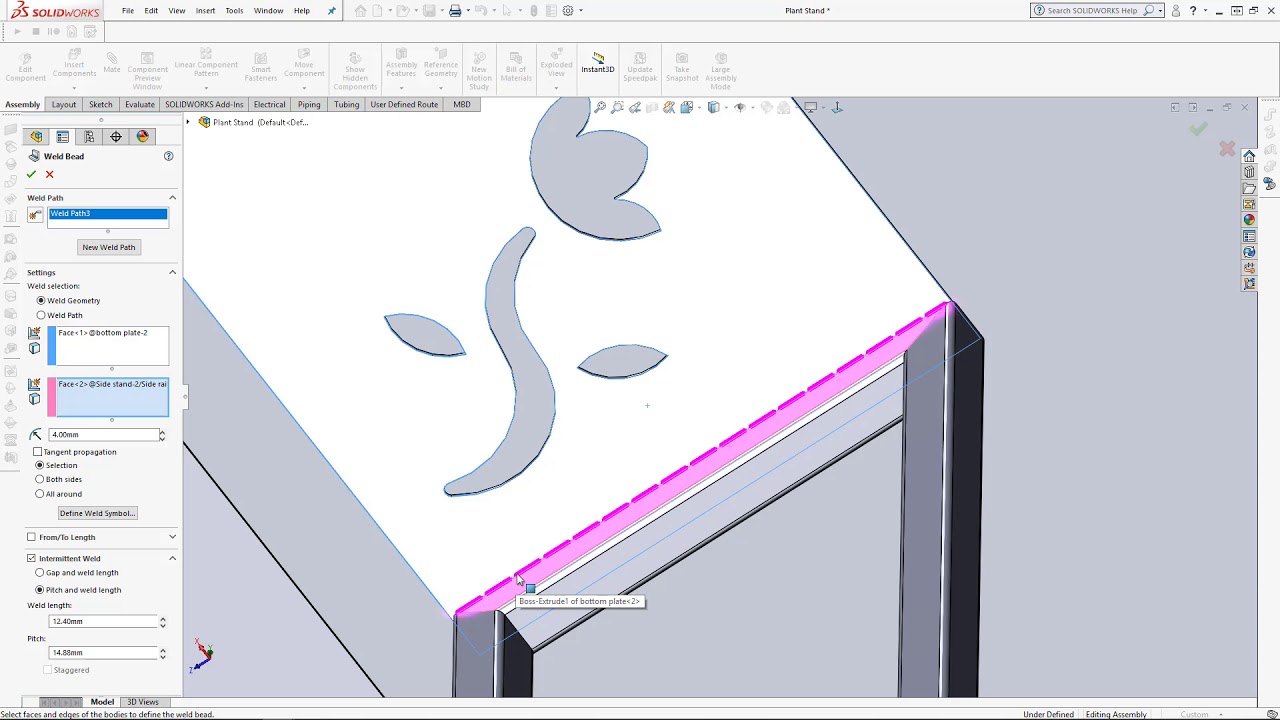Accept the Weld Bead with green checkmark
Viewport: 1280px width, 720px height.
coord(31,174)
